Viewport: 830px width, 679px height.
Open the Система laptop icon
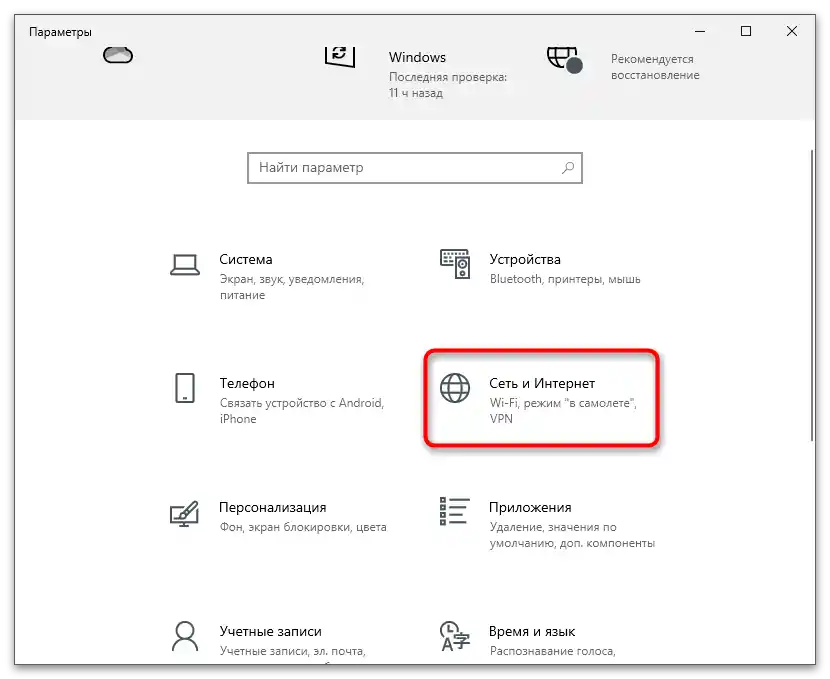pyautogui.click(x=185, y=265)
